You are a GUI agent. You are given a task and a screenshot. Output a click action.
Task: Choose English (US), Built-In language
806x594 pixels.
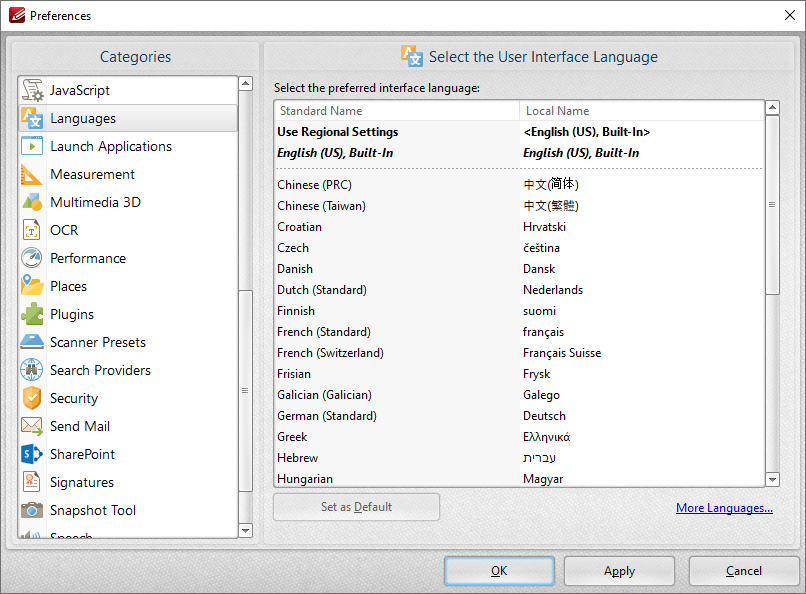(x=519, y=153)
